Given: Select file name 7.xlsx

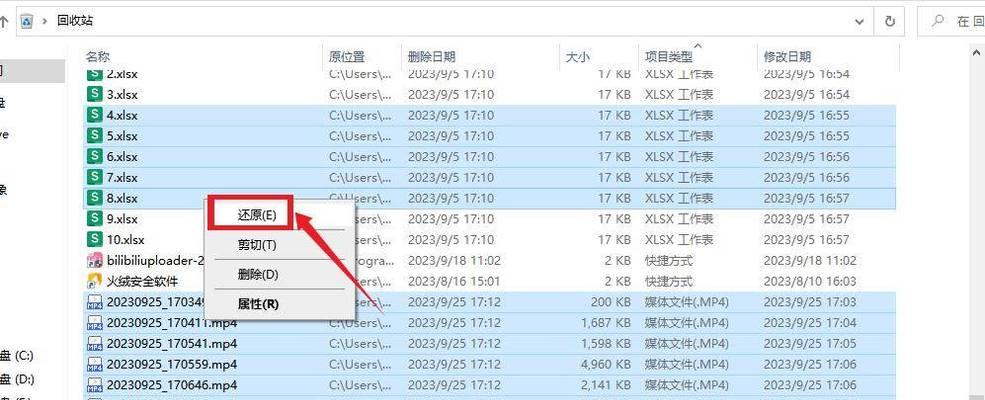Looking at the screenshot, I should 122,178.
